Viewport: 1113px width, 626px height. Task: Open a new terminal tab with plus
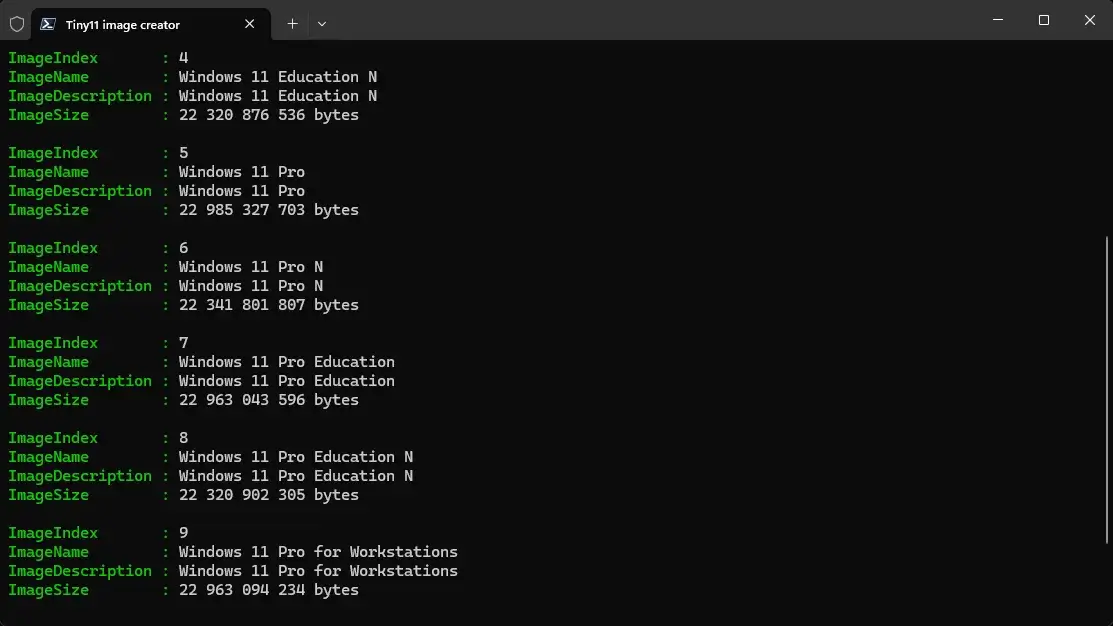pyautogui.click(x=292, y=24)
